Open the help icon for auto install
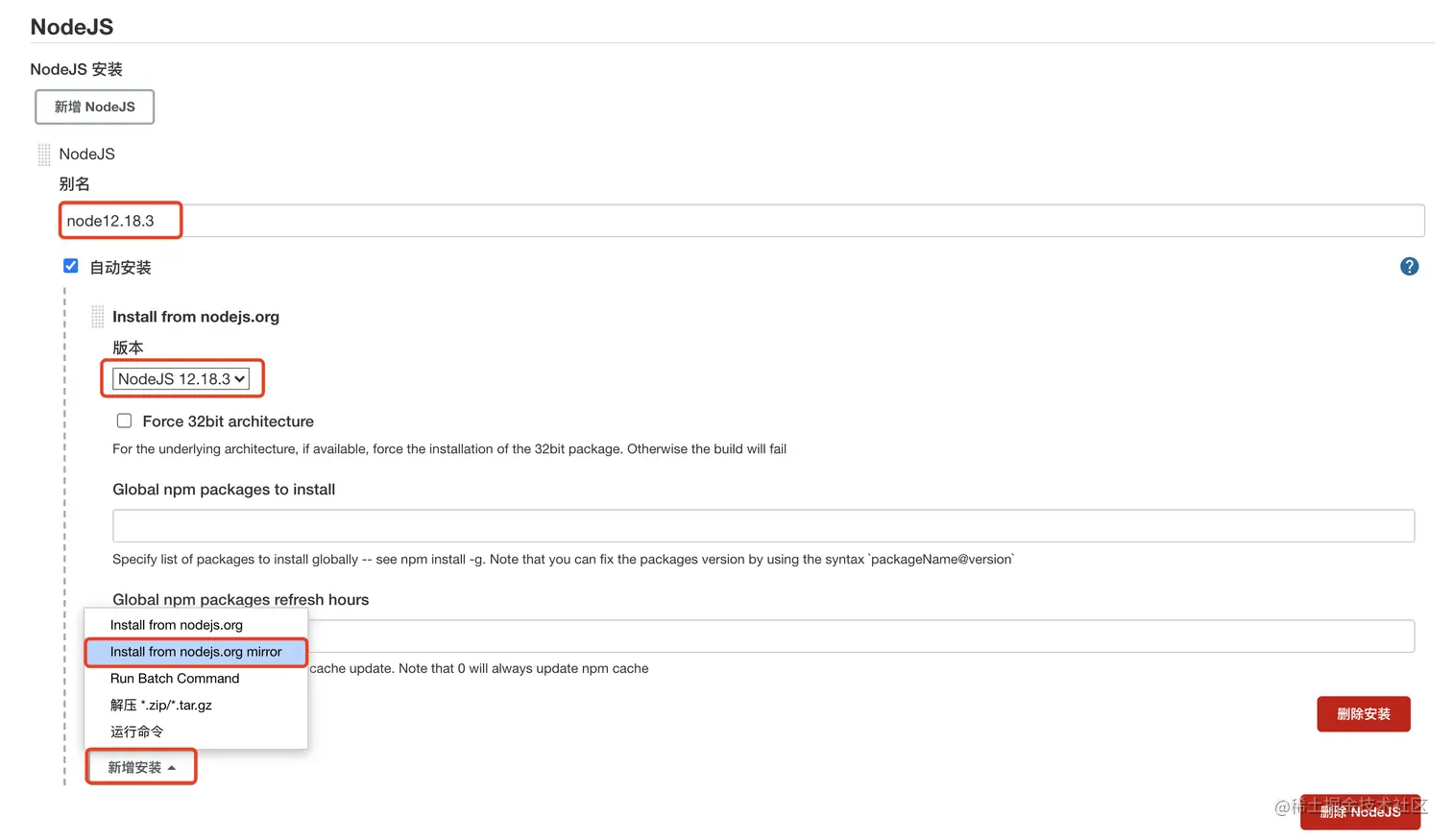Screen dimensions: 1452x840 coord(1409,267)
